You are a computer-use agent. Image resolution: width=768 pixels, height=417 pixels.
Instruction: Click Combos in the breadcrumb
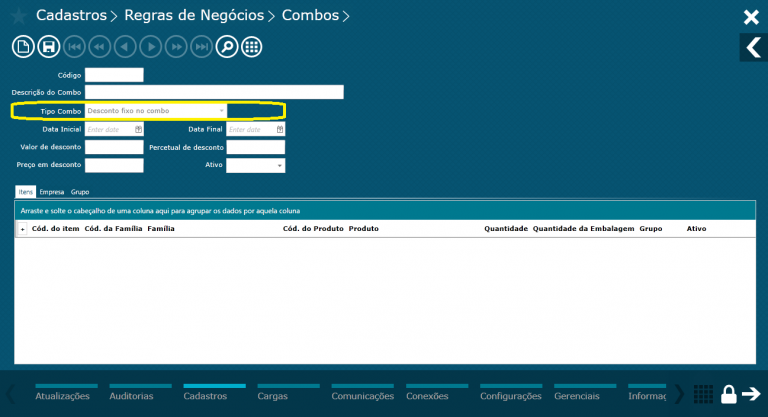tap(311, 16)
